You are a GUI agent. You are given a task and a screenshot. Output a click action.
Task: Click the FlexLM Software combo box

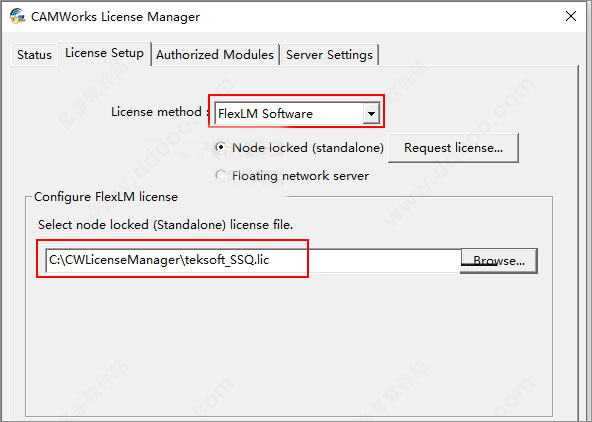[x=297, y=113]
